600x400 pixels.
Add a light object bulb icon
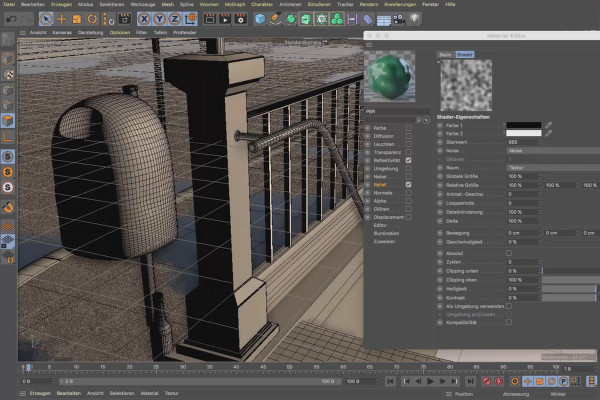415,19
